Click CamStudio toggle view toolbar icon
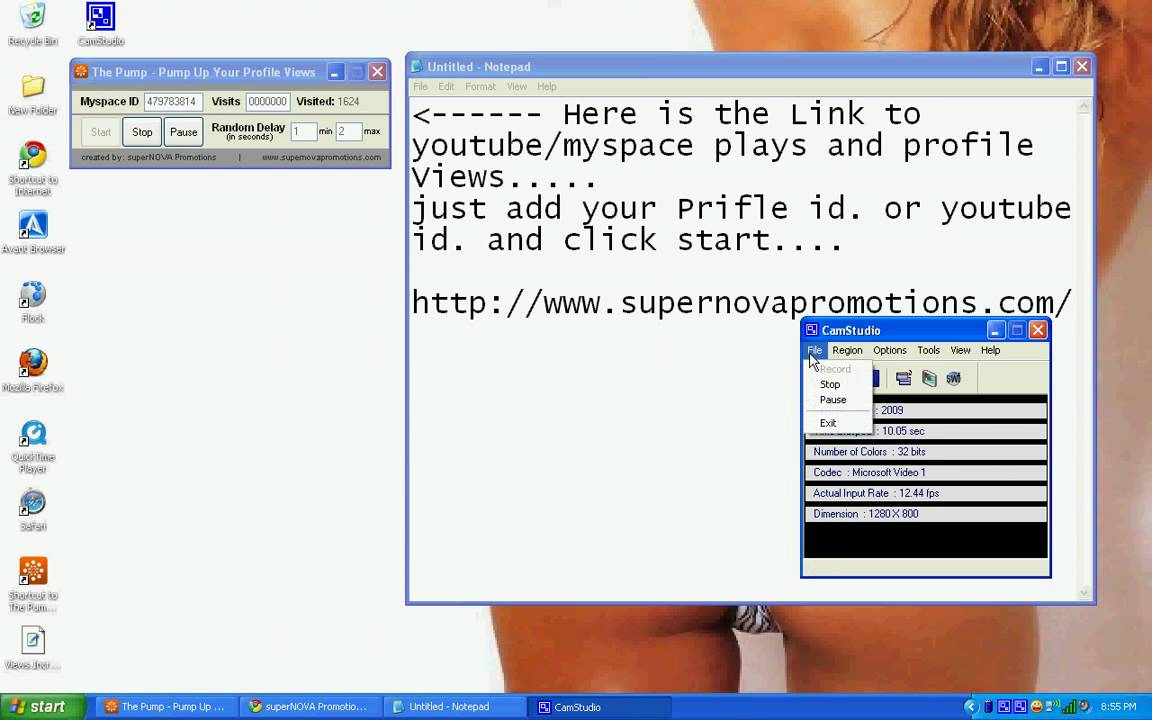This screenshot has height=720, width=1152. 904,378
